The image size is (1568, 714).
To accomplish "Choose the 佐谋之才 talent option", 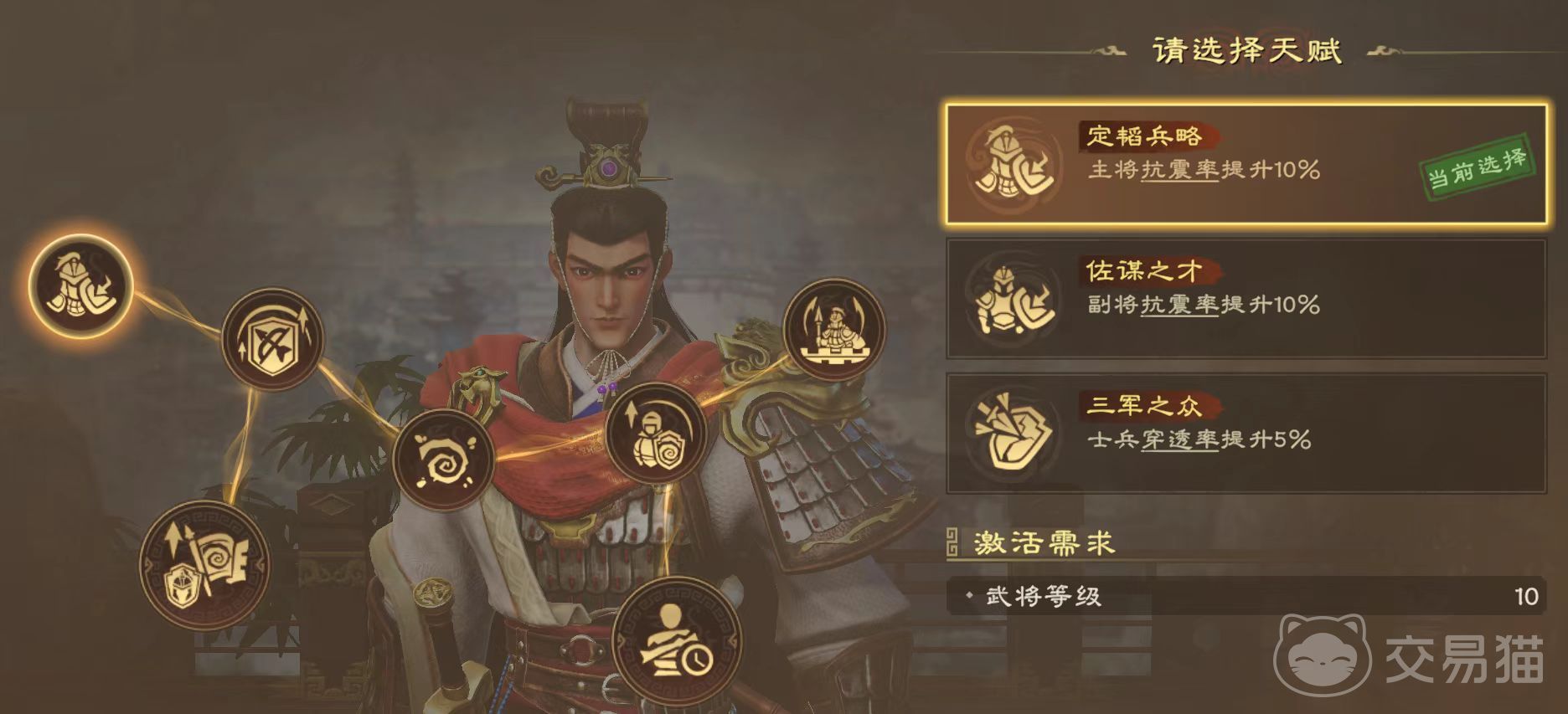I will (x=1246, y=299).
